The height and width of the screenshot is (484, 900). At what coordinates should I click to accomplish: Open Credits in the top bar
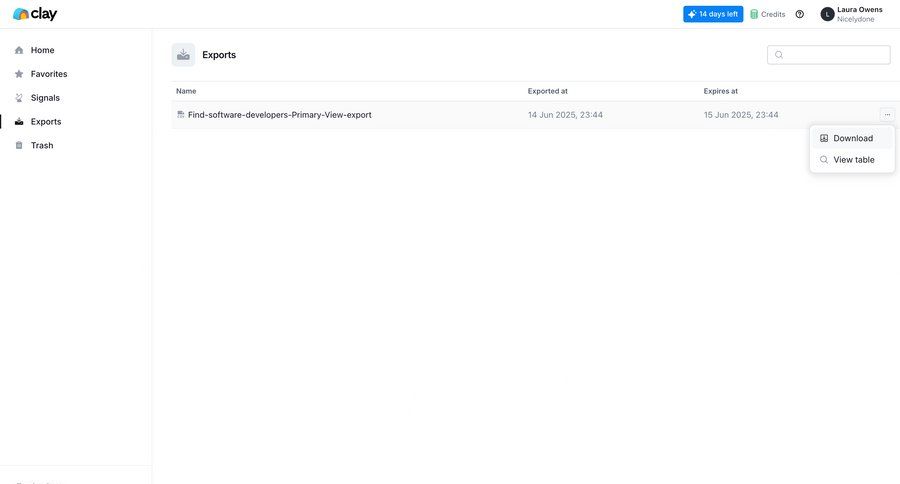point(767,14)
